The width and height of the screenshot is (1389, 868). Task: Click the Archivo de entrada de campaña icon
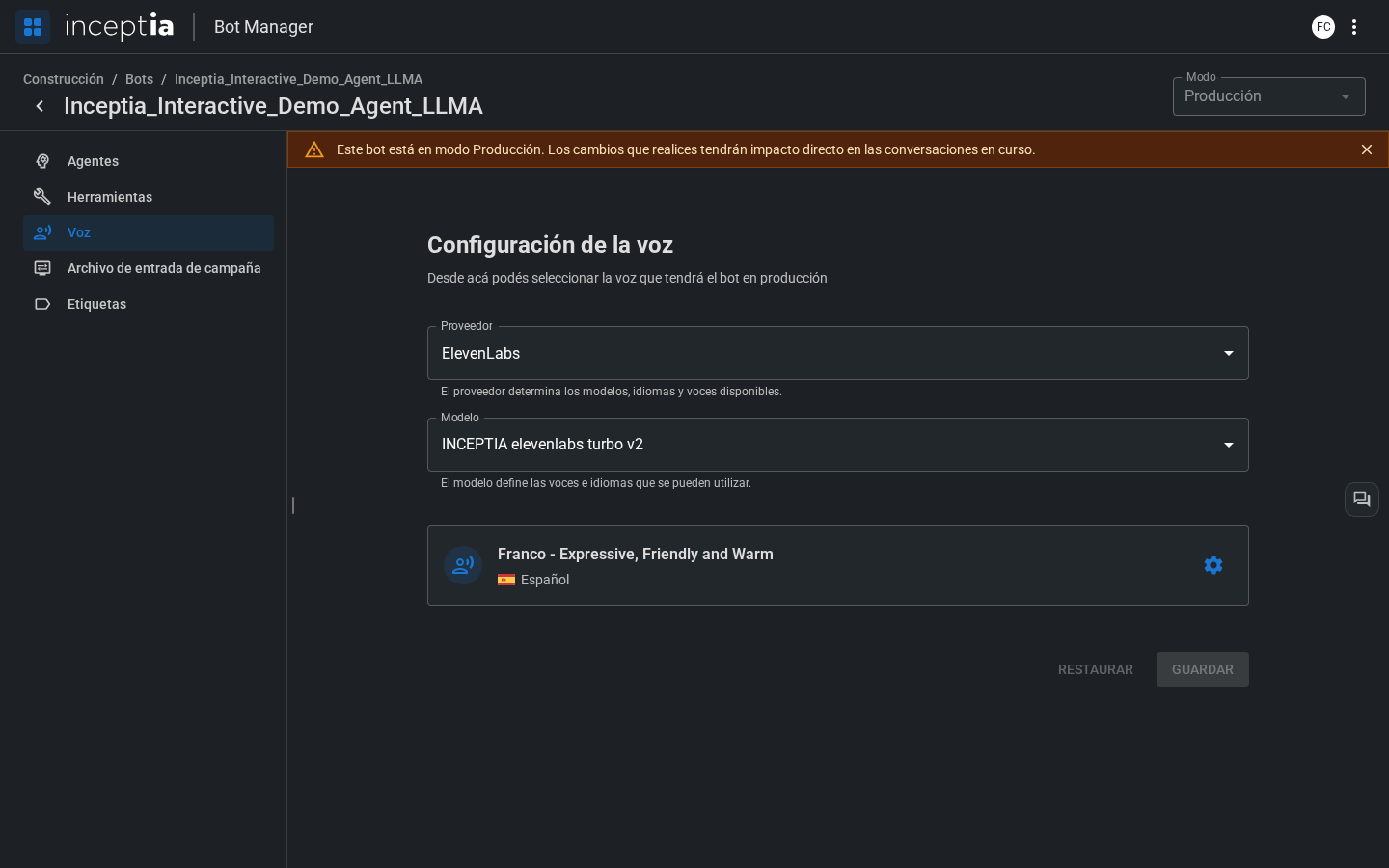[x=42, y=268]
